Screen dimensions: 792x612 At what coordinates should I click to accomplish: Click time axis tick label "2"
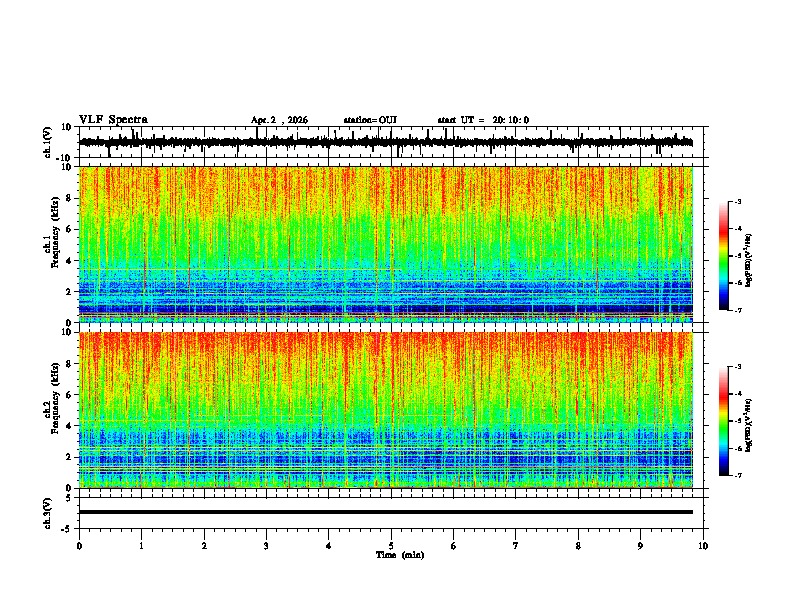pos(204,546)
